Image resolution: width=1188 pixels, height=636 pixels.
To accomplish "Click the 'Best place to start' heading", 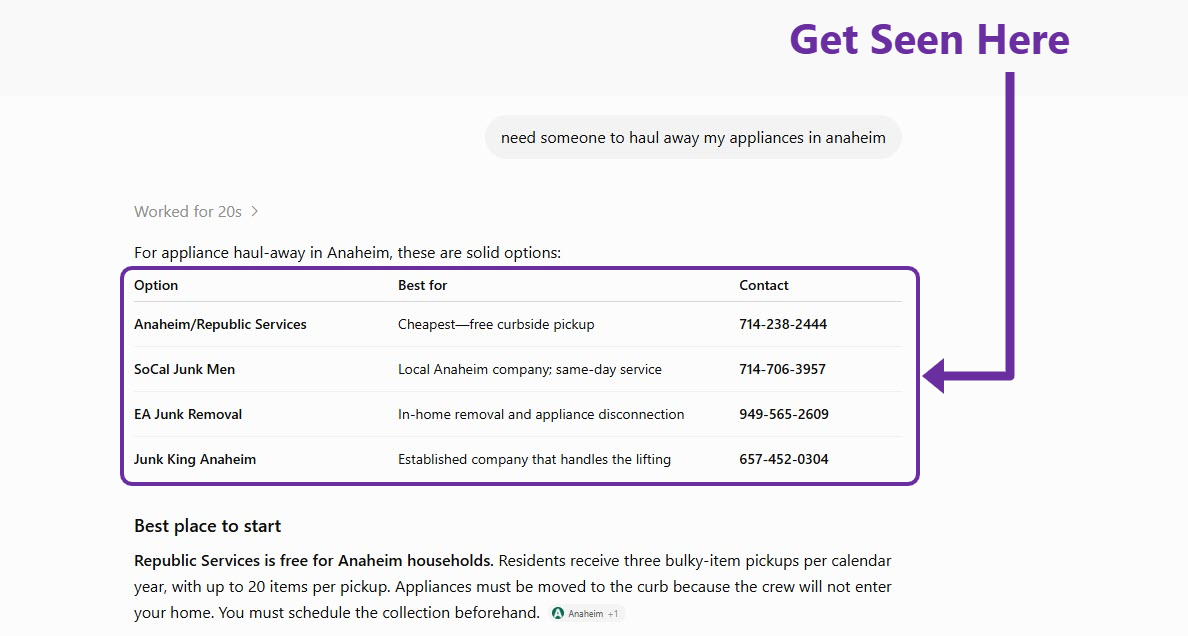I will [x=208, y=526].
